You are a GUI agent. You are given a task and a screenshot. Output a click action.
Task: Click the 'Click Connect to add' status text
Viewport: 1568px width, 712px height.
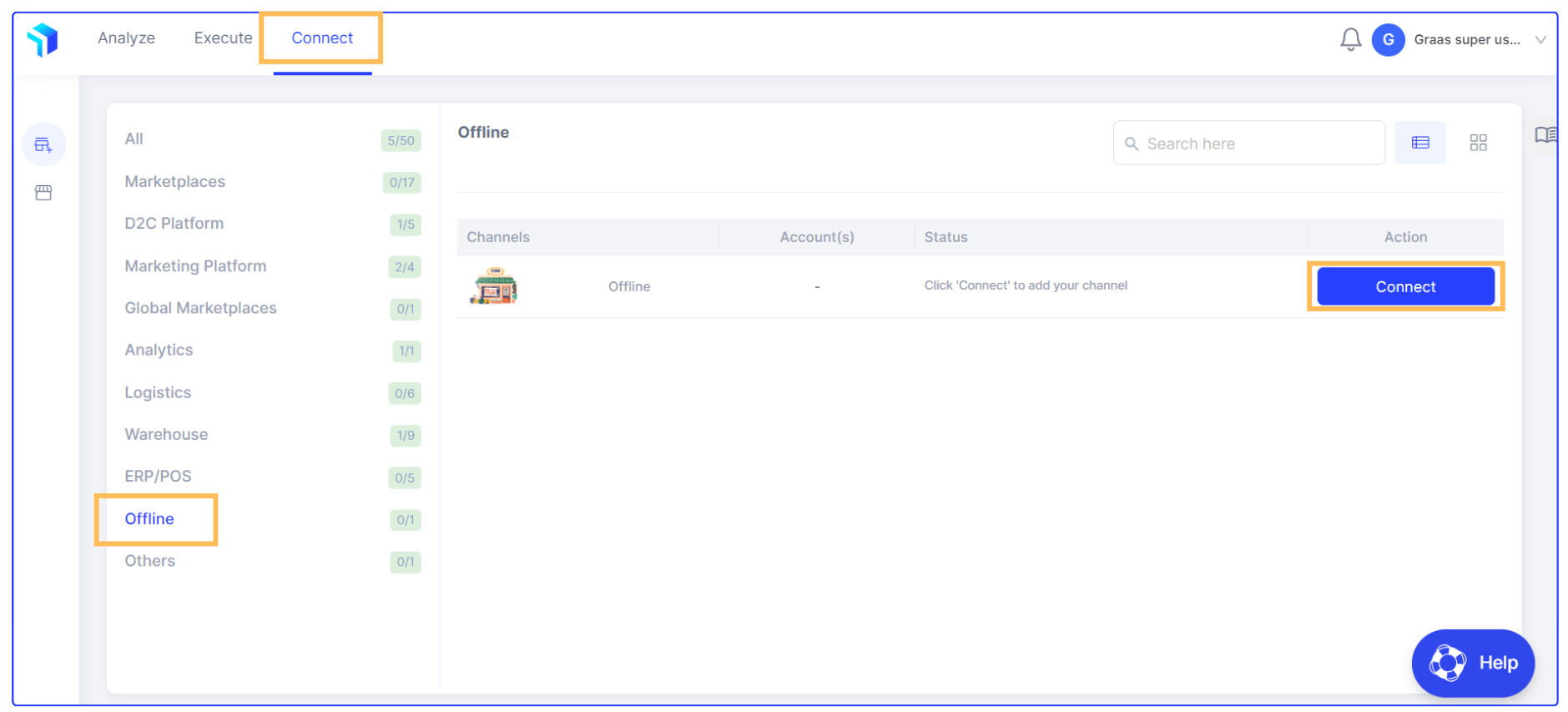(1026, 285)
